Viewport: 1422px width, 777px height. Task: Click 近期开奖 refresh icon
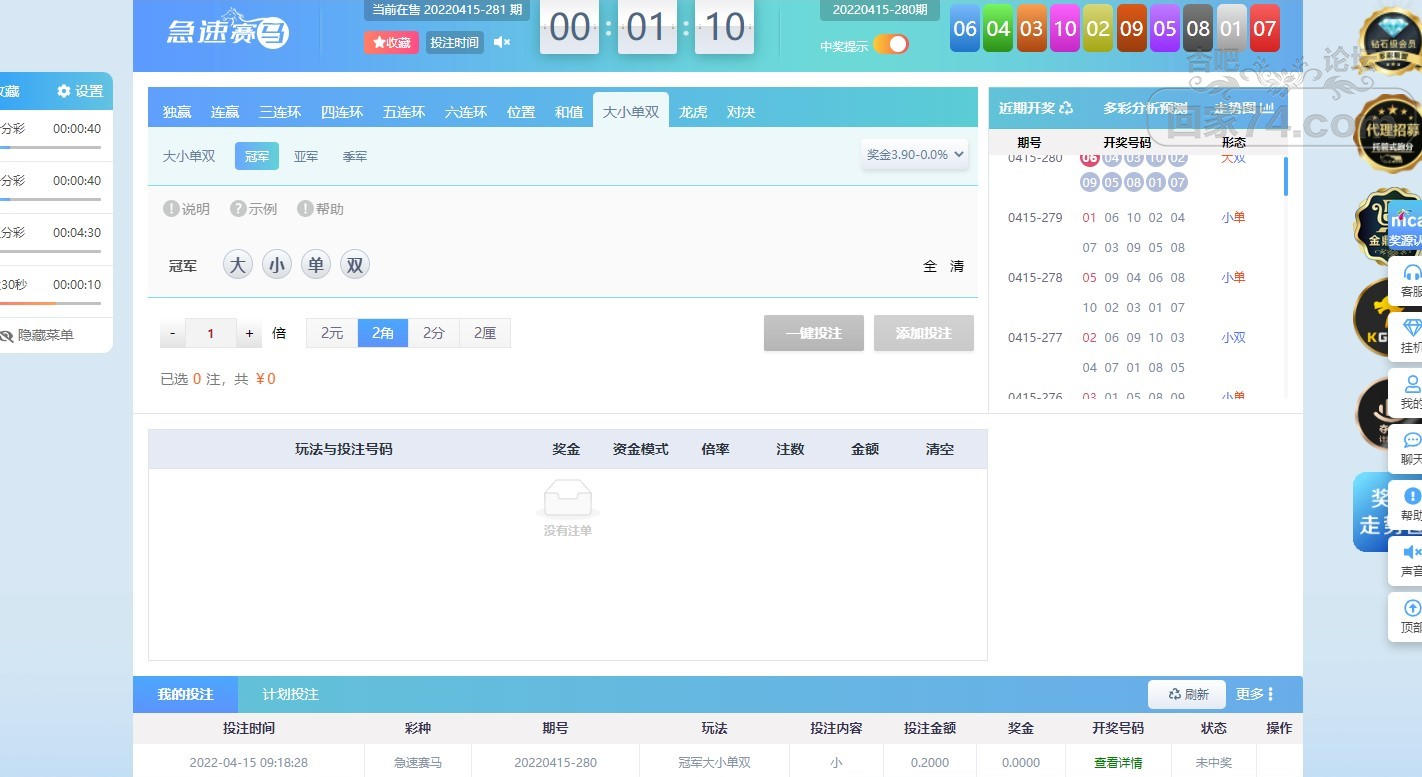point(1066,108)
